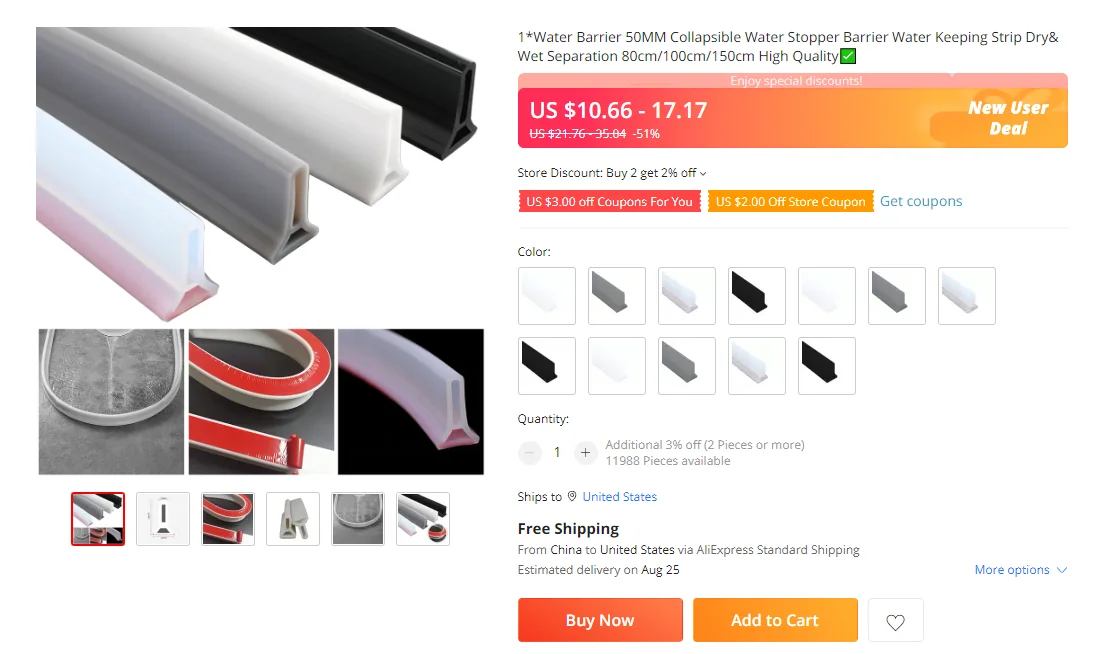The width and height of the screenshot is (1096, 654).
Task: Click the Buy Now button
Action: [600, 620]
